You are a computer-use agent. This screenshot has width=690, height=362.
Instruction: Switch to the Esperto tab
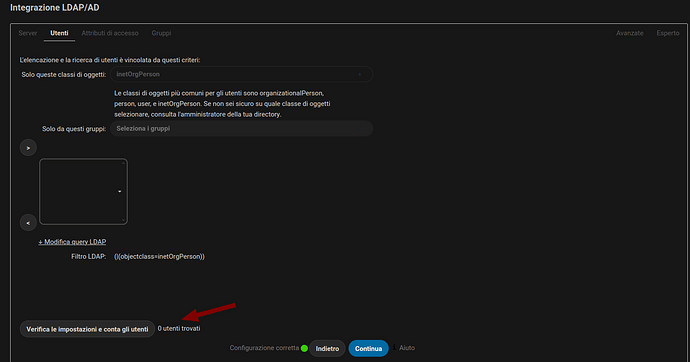pyautogui.click(x=668, y=33)
